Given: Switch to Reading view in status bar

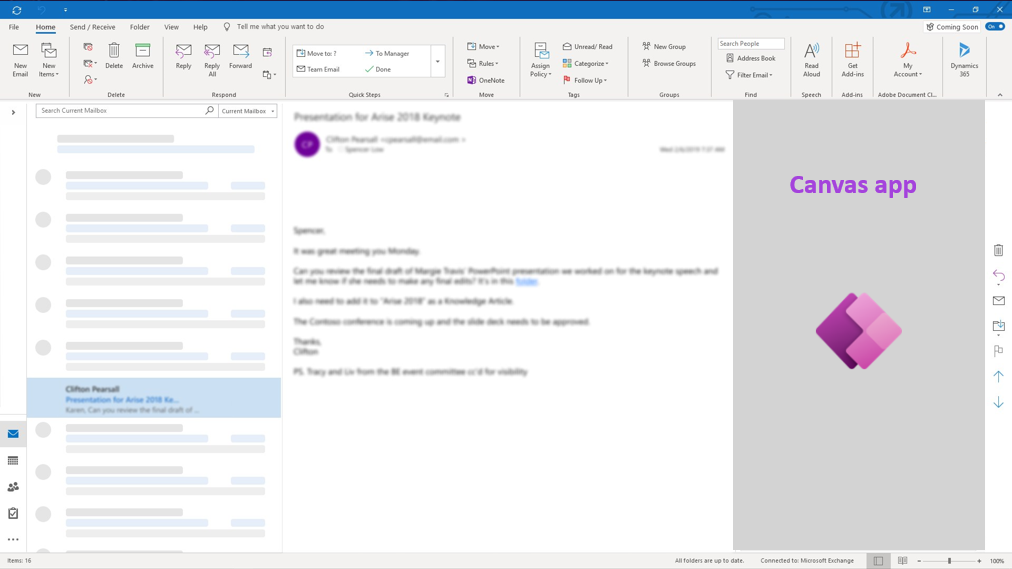Looking at the screenshot, I should 902,561.
